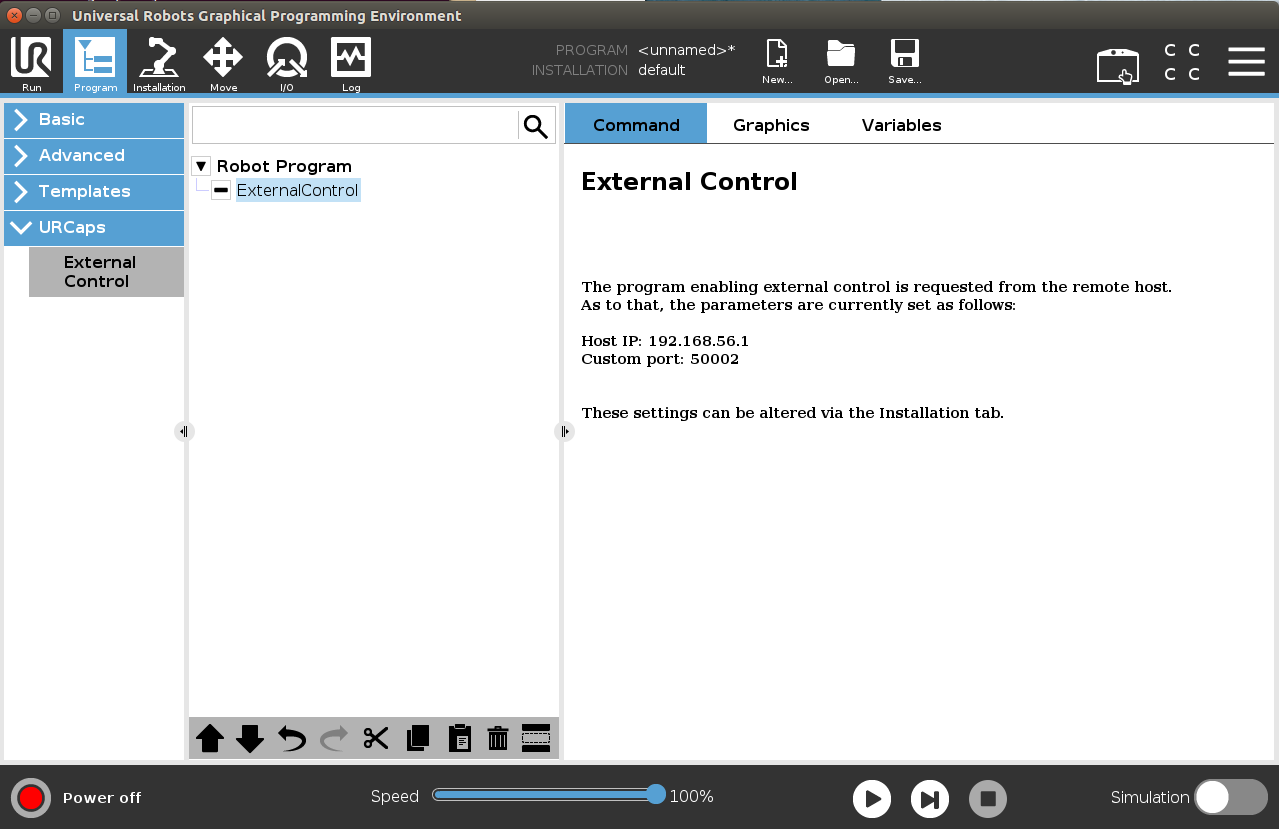
Task: Delete selected node using trash icon
Action: (497, 738)
